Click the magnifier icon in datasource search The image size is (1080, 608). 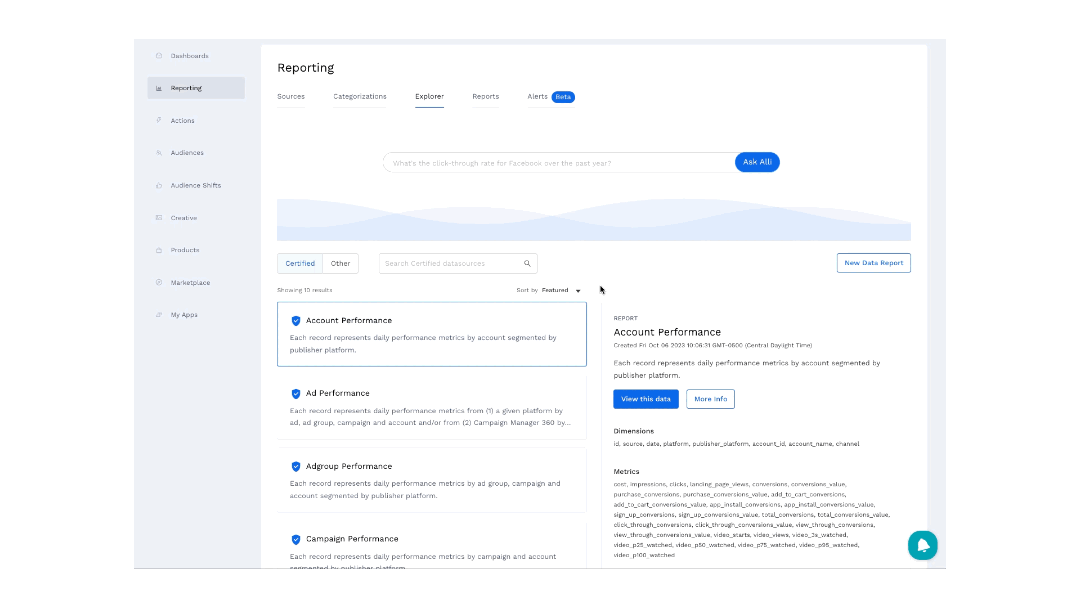click(527, 264)
